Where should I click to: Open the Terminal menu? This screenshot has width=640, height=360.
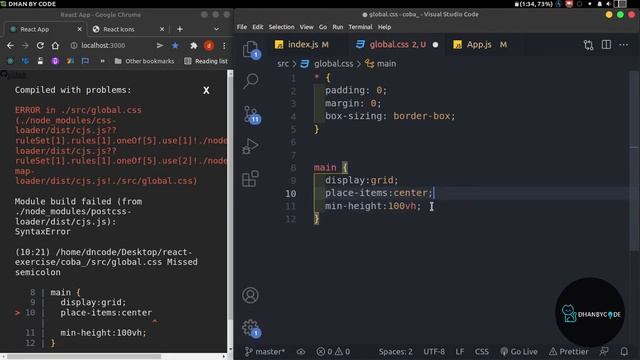(x=360, y=27)
